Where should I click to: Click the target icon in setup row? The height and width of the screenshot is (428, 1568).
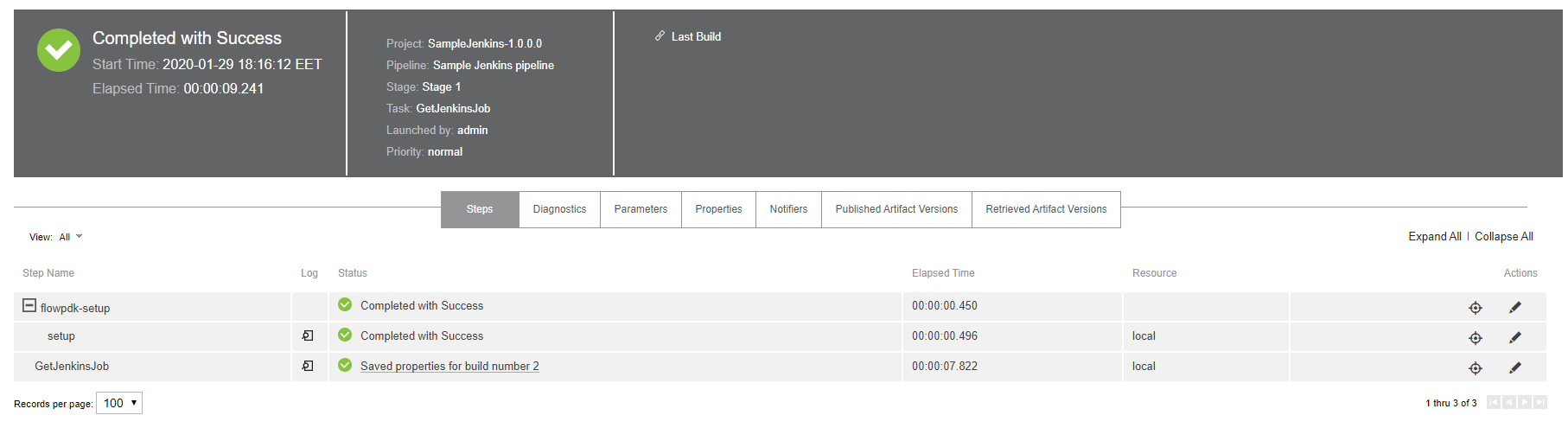point(1476,338)
